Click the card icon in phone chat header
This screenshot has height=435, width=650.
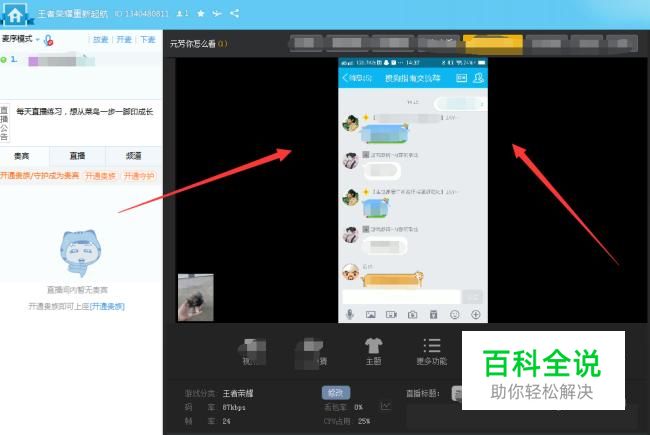461,78
